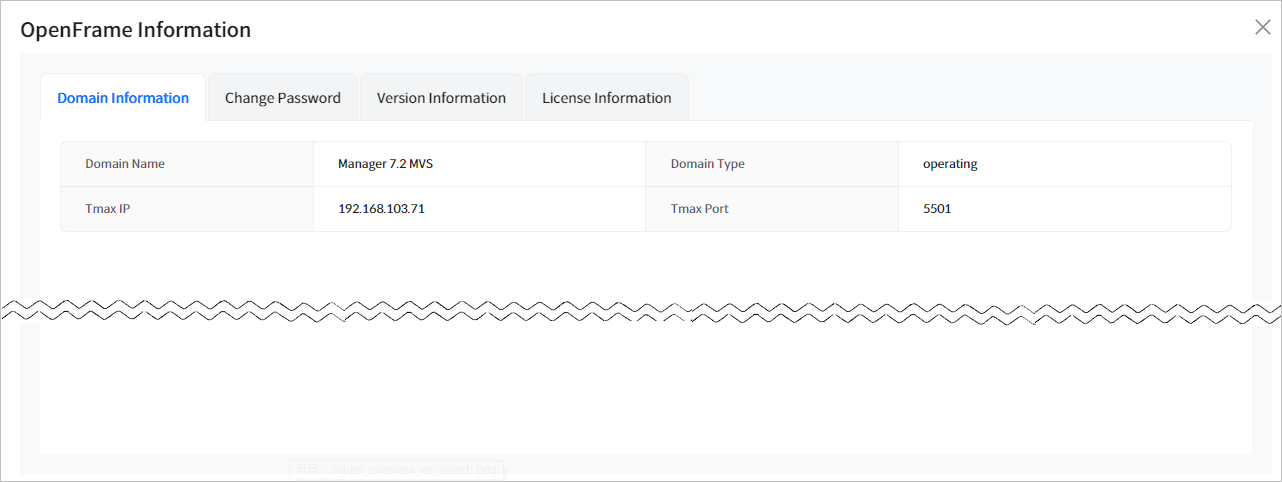Click the OpenFrame Information dialog title
1282x482 pixels.
(136, 30)
